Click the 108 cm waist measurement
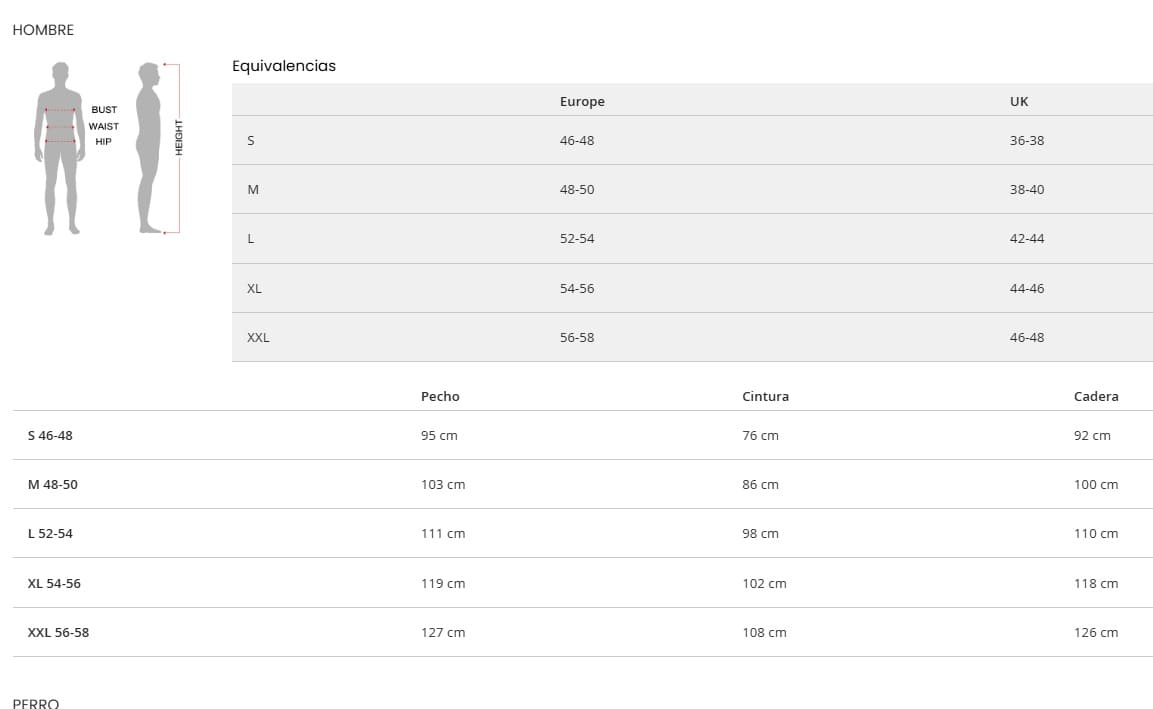This screenshot has width=1153, height=709. tap(764, 633)
